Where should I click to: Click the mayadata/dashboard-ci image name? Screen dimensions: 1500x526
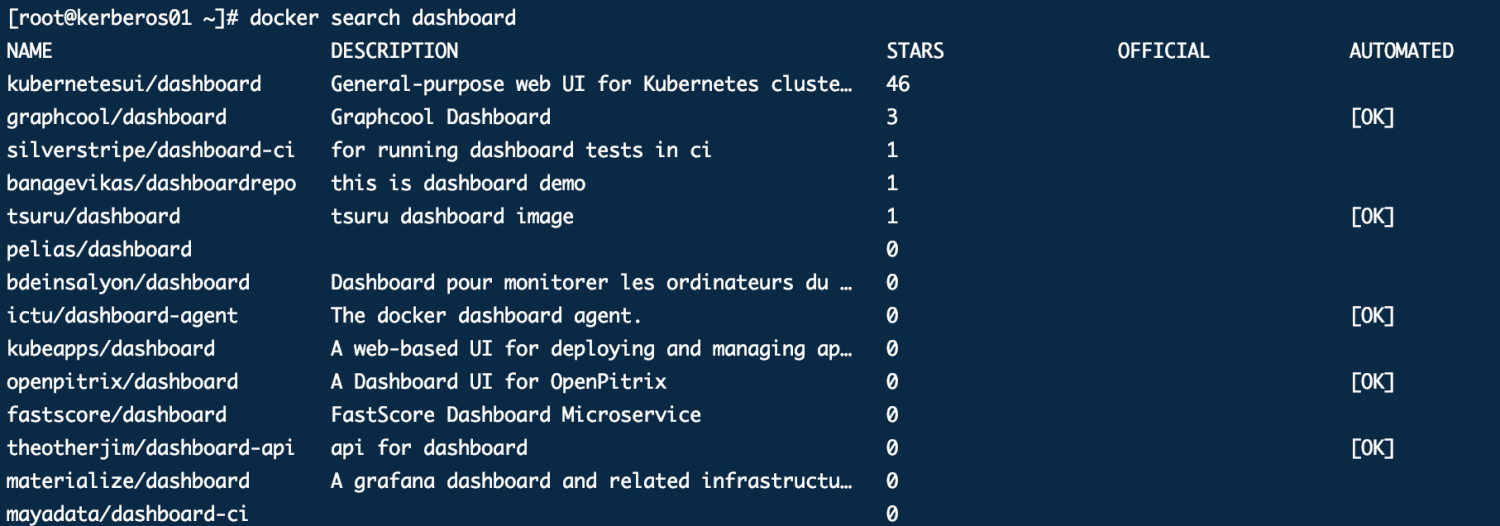click(128, 514)
